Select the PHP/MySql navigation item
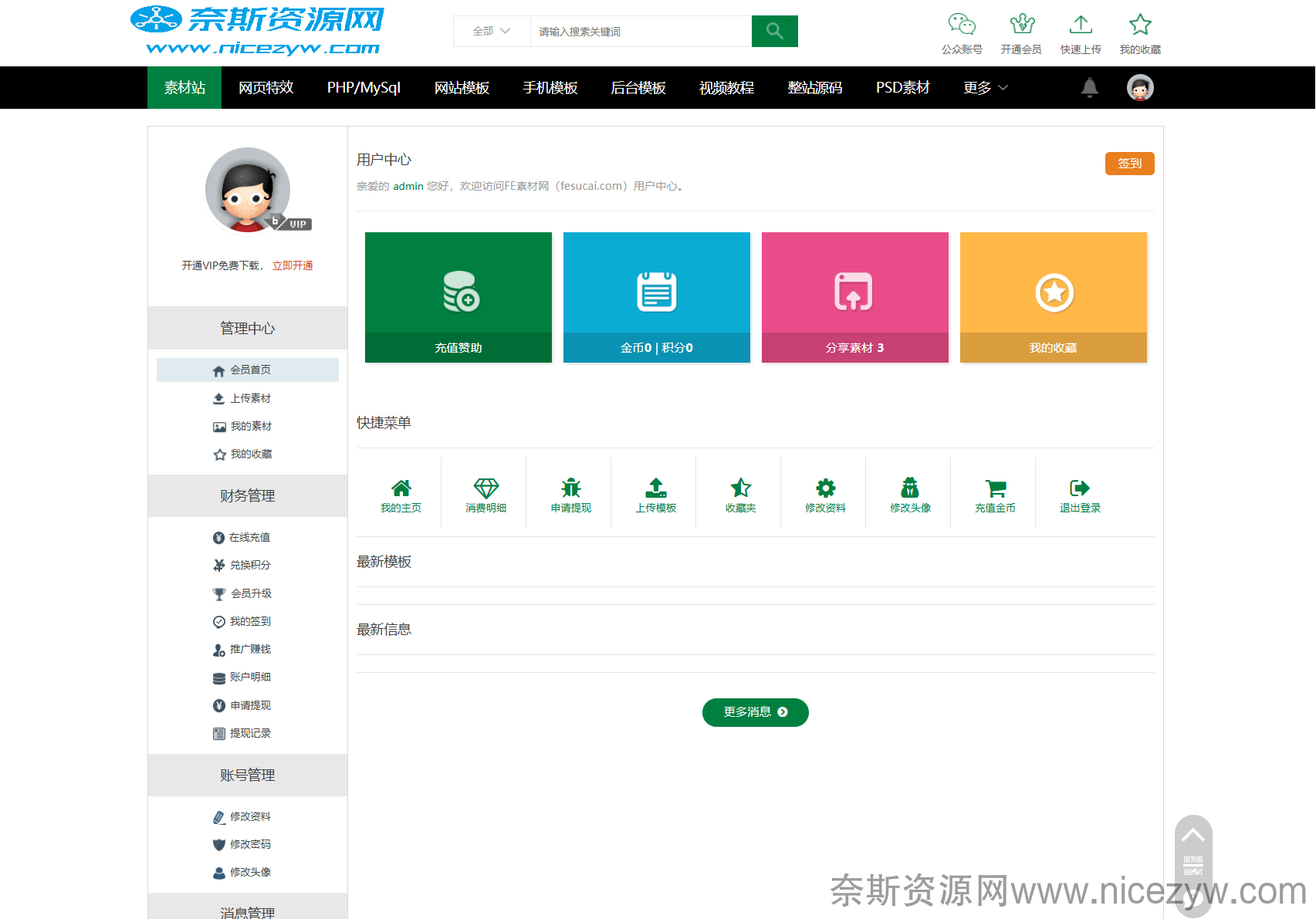 [364, 88]
